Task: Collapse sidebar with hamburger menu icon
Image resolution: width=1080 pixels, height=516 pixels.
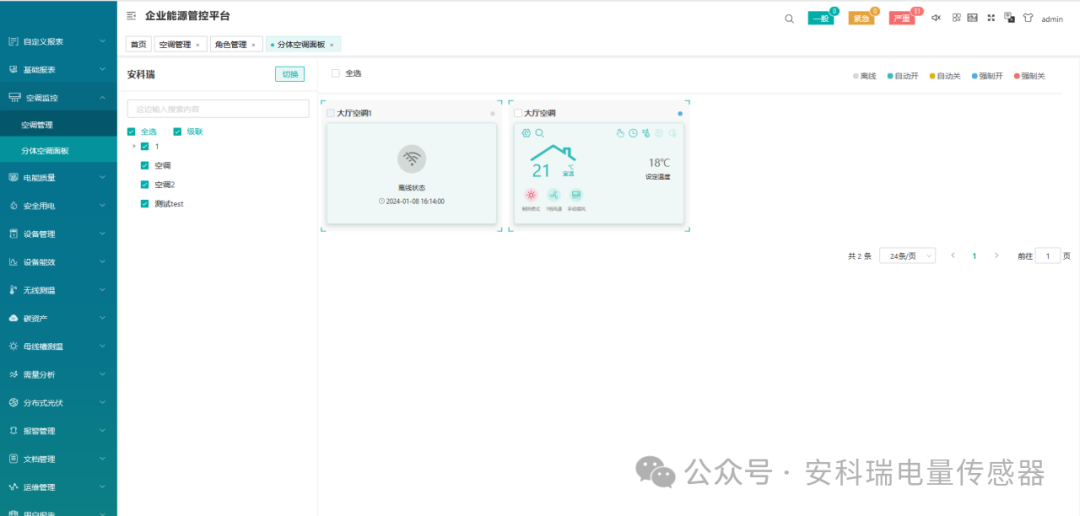Action: (132, 16)
